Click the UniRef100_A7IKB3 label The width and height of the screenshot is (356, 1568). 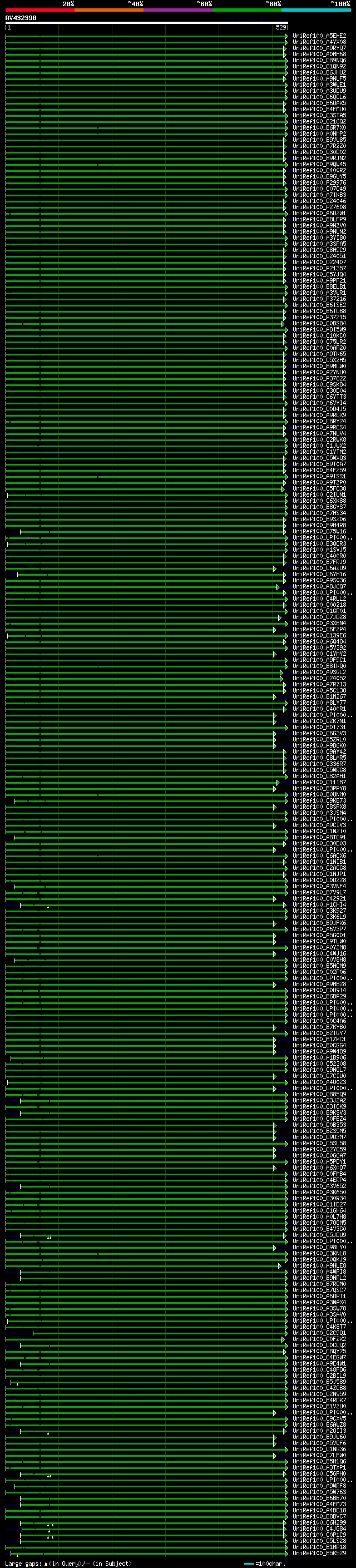[319, 195]
